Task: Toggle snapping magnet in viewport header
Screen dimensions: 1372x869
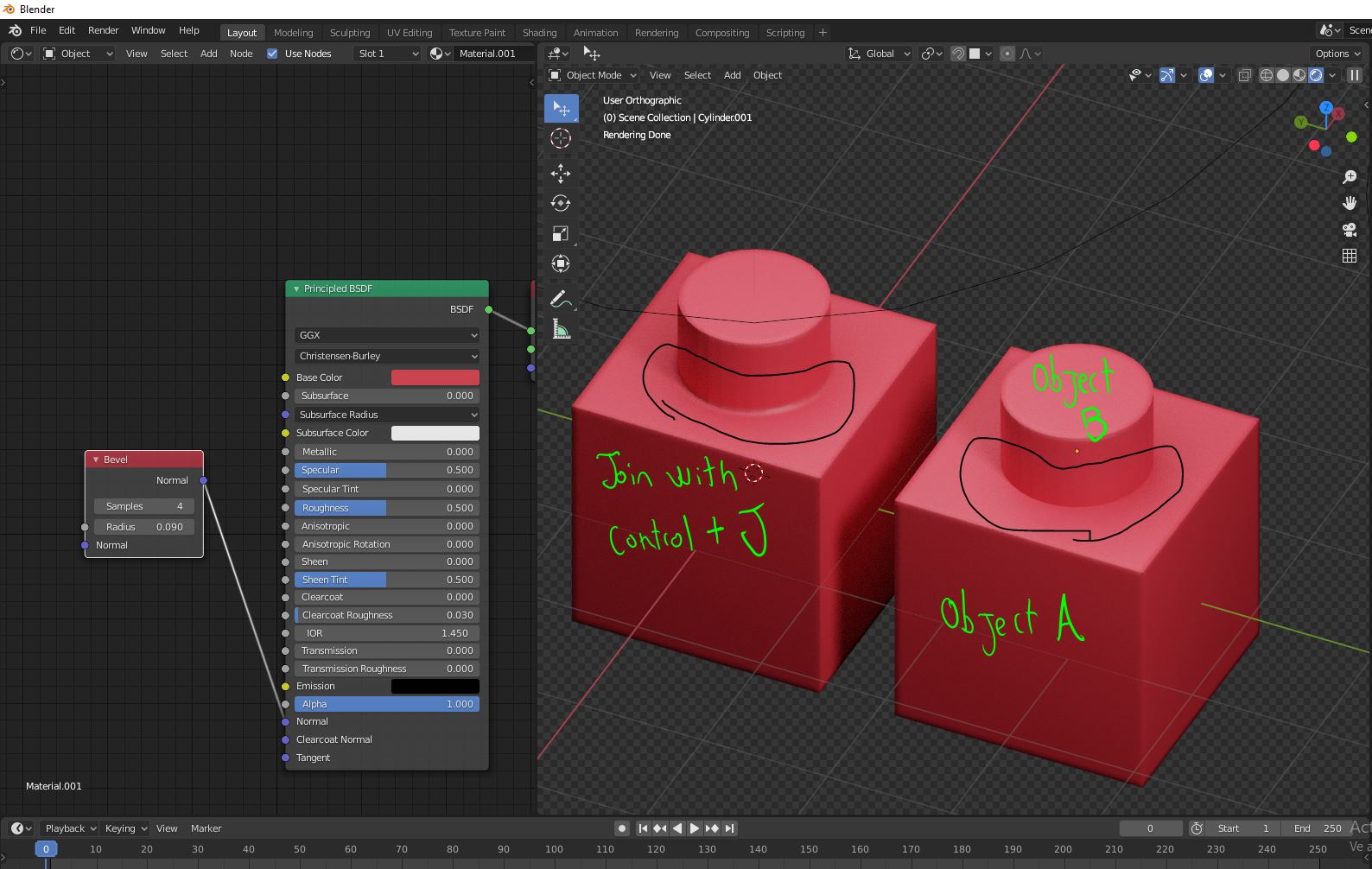Action: click(957, 54)
